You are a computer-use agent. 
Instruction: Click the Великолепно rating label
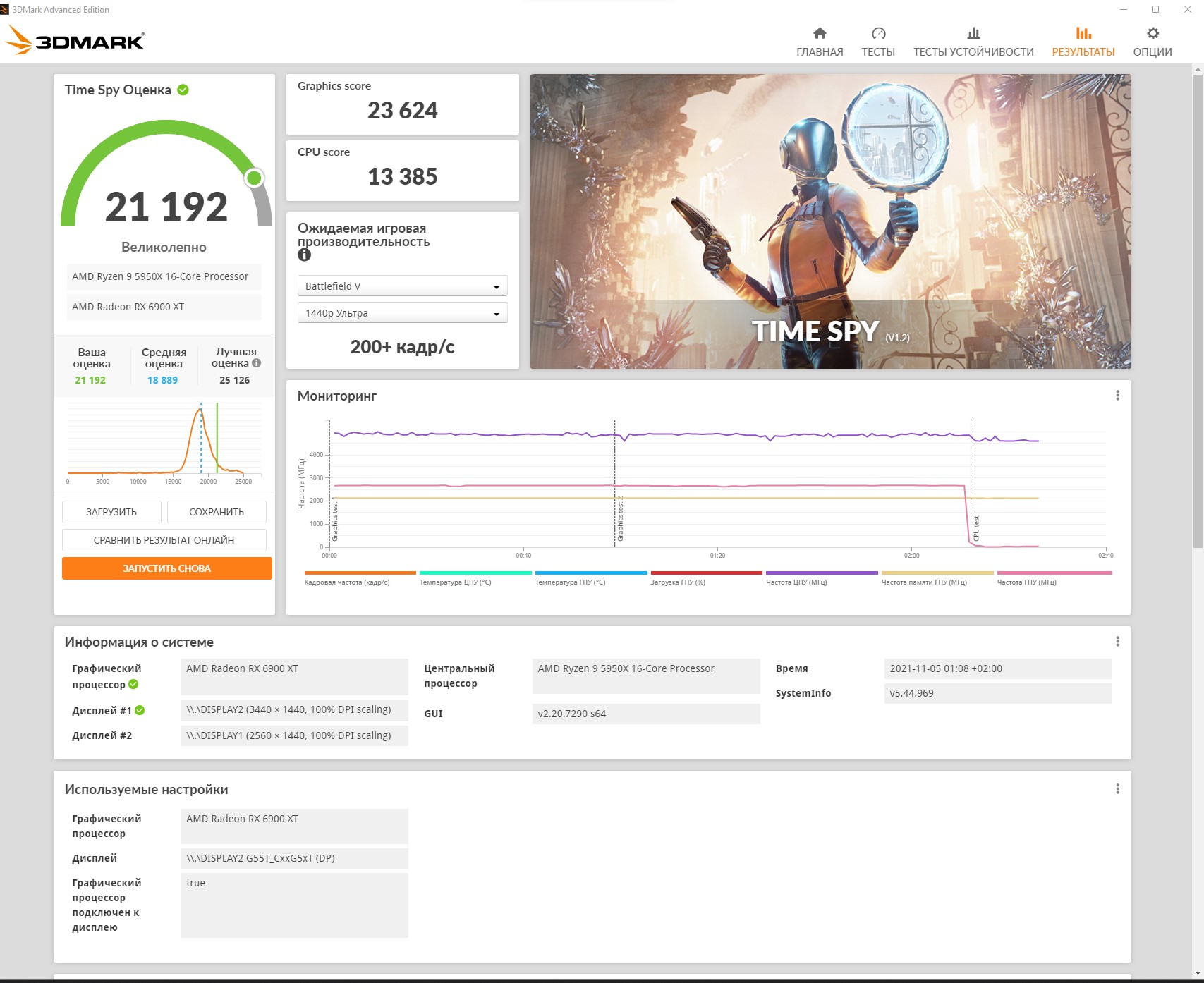coord(164,248)
